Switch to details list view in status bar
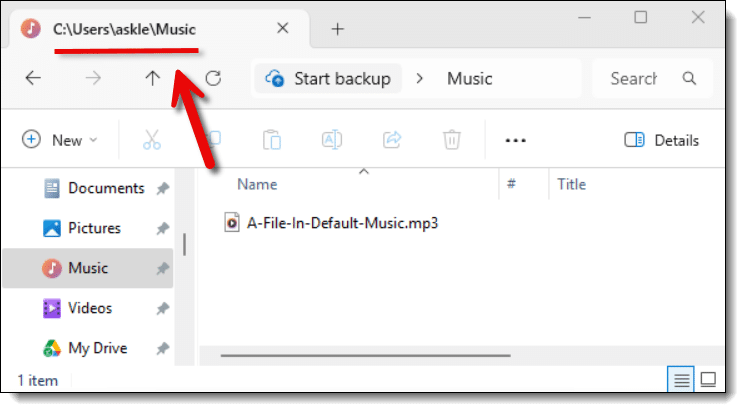746x413 pixels. tap(681, 379)
